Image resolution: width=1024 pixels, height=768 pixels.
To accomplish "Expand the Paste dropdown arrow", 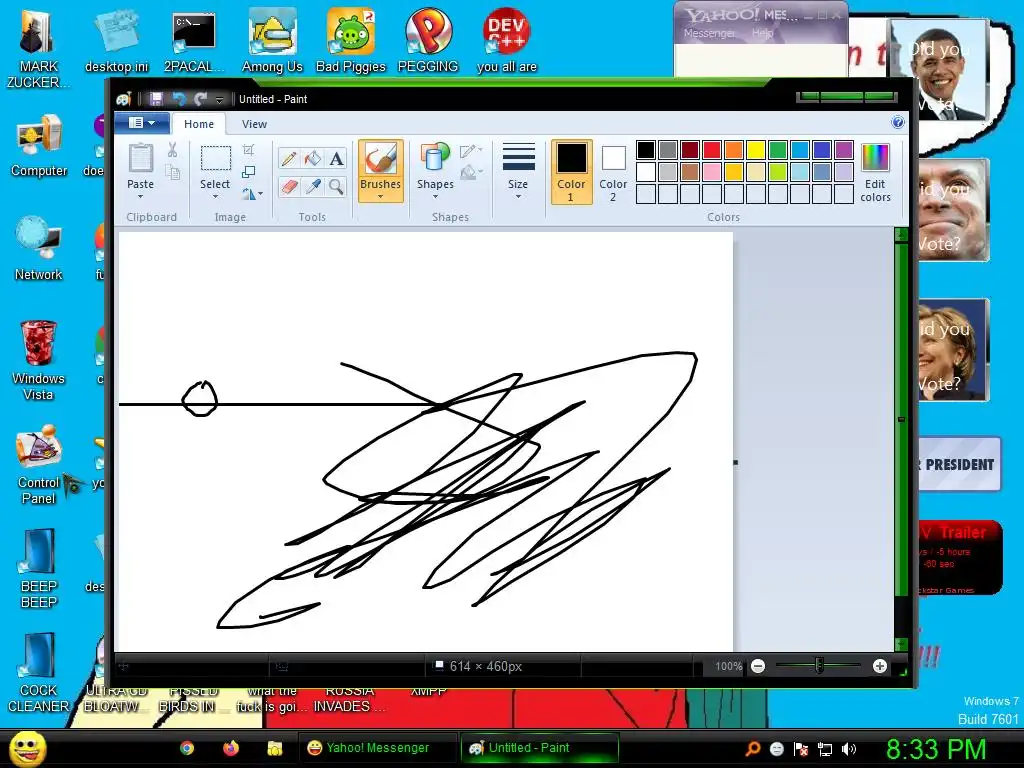I will click(140, 196).
